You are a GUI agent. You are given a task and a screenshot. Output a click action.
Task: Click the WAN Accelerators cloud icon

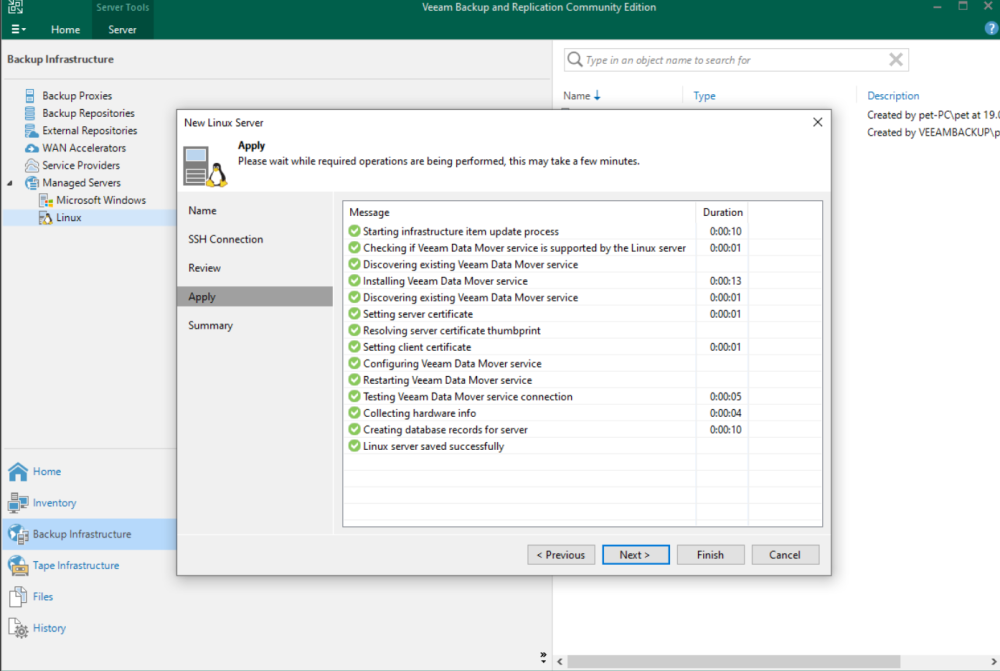click(31, 148)
